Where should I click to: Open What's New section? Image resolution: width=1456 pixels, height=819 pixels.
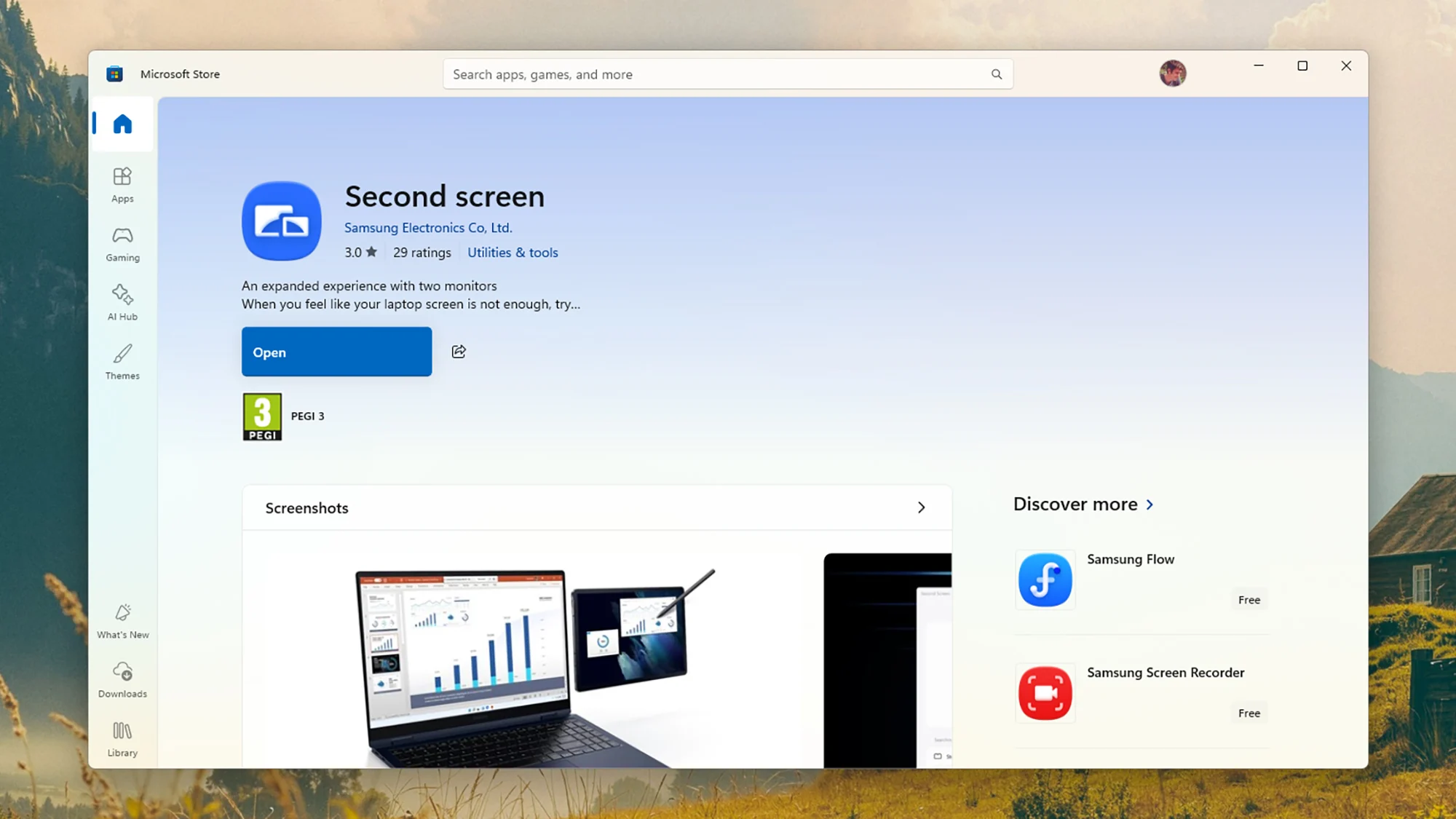(122, 621)
